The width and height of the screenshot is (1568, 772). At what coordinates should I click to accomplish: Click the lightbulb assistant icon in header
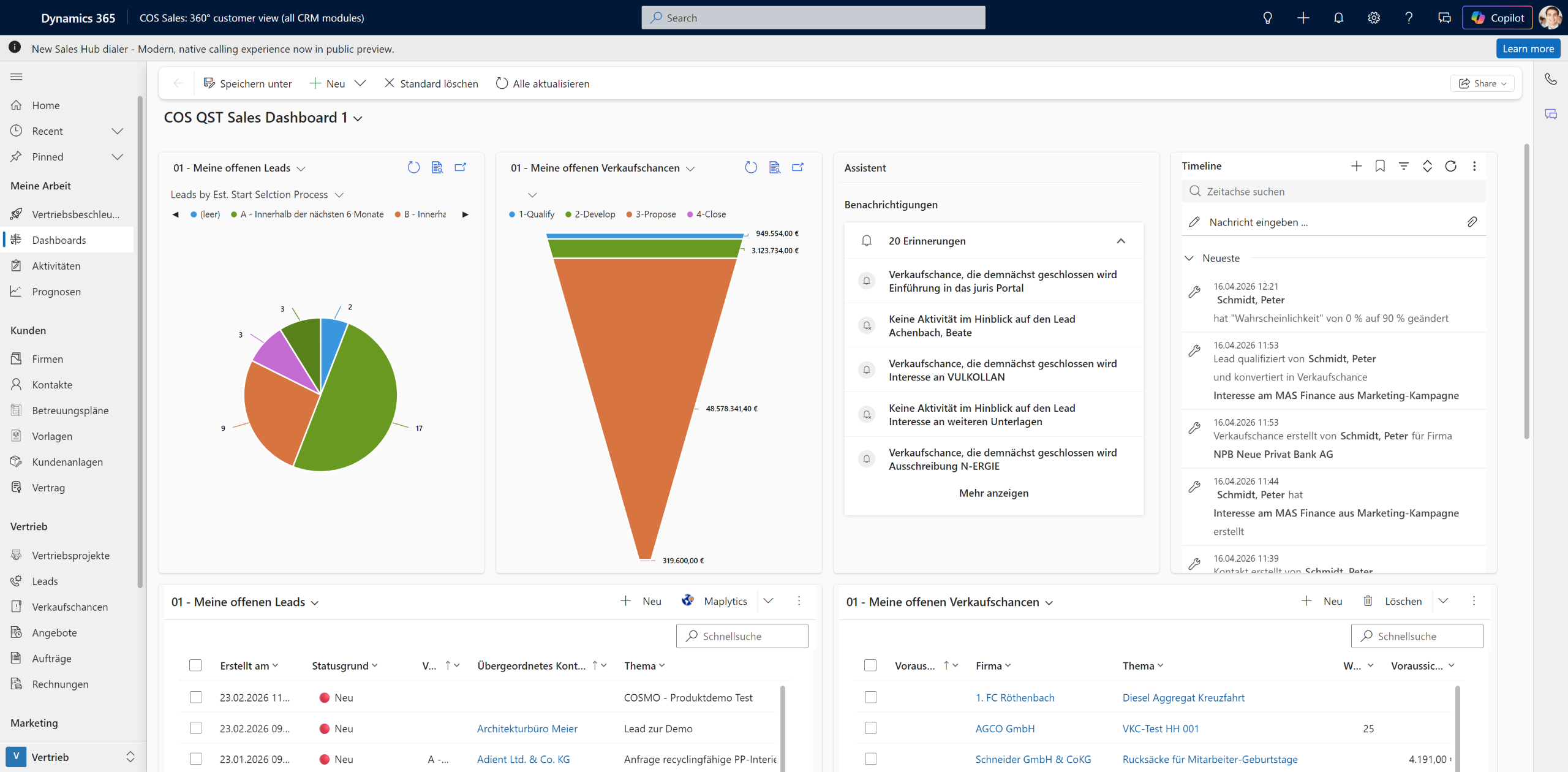(1268, 18)
